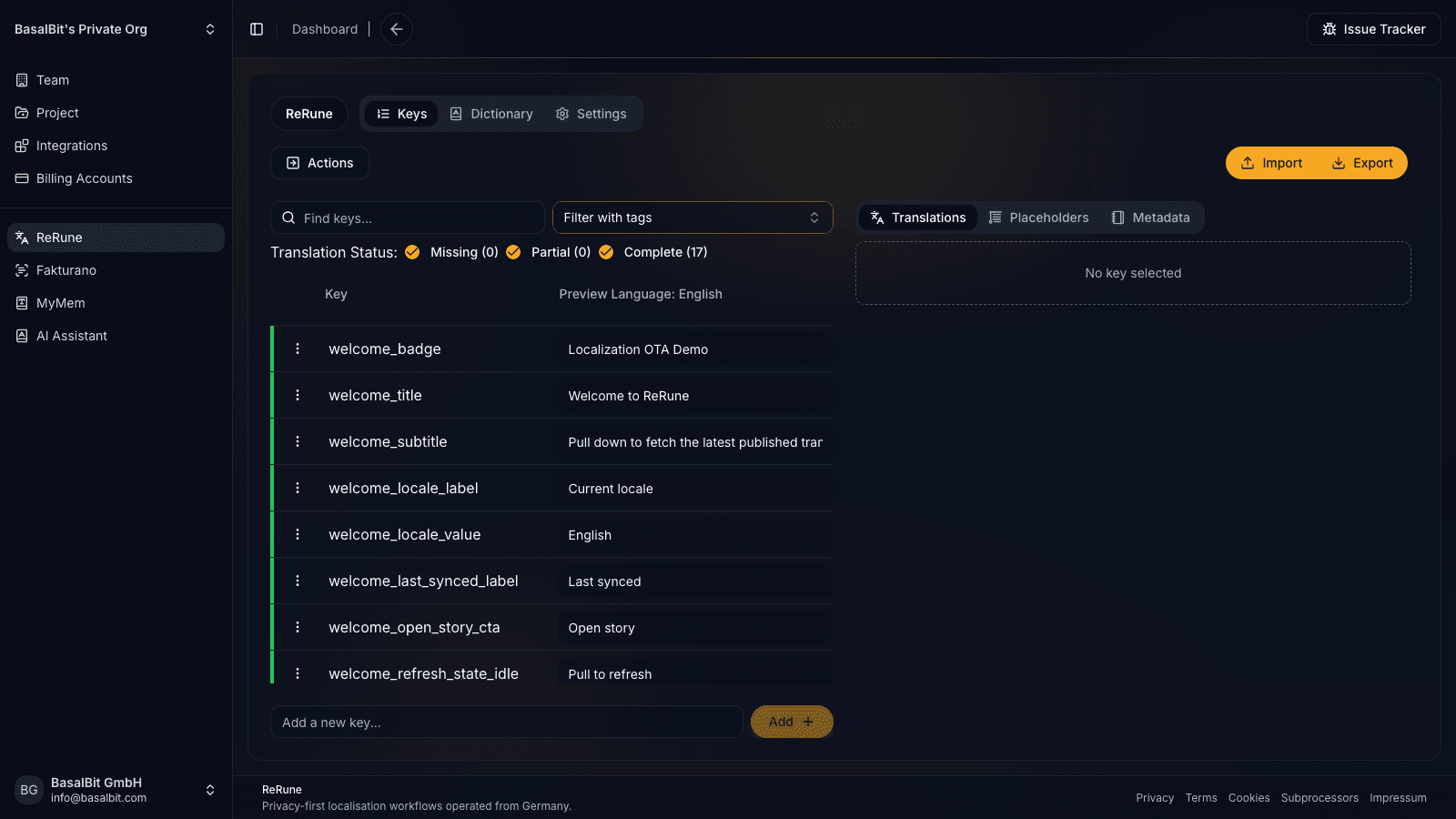Screen dimensions: 1456x819
Task: Open the Privacy link
Action: click(x=1155, y=798)
